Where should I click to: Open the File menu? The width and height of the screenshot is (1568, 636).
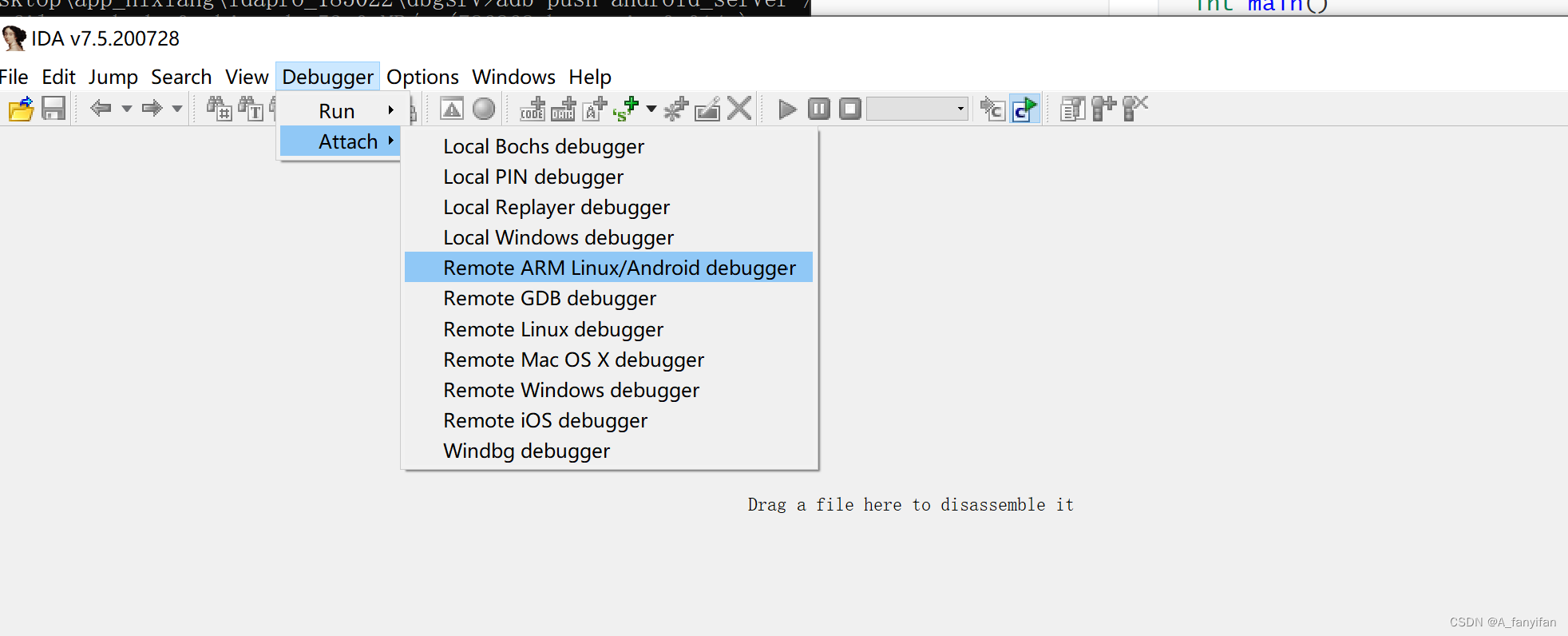click(x=14, y=77)
